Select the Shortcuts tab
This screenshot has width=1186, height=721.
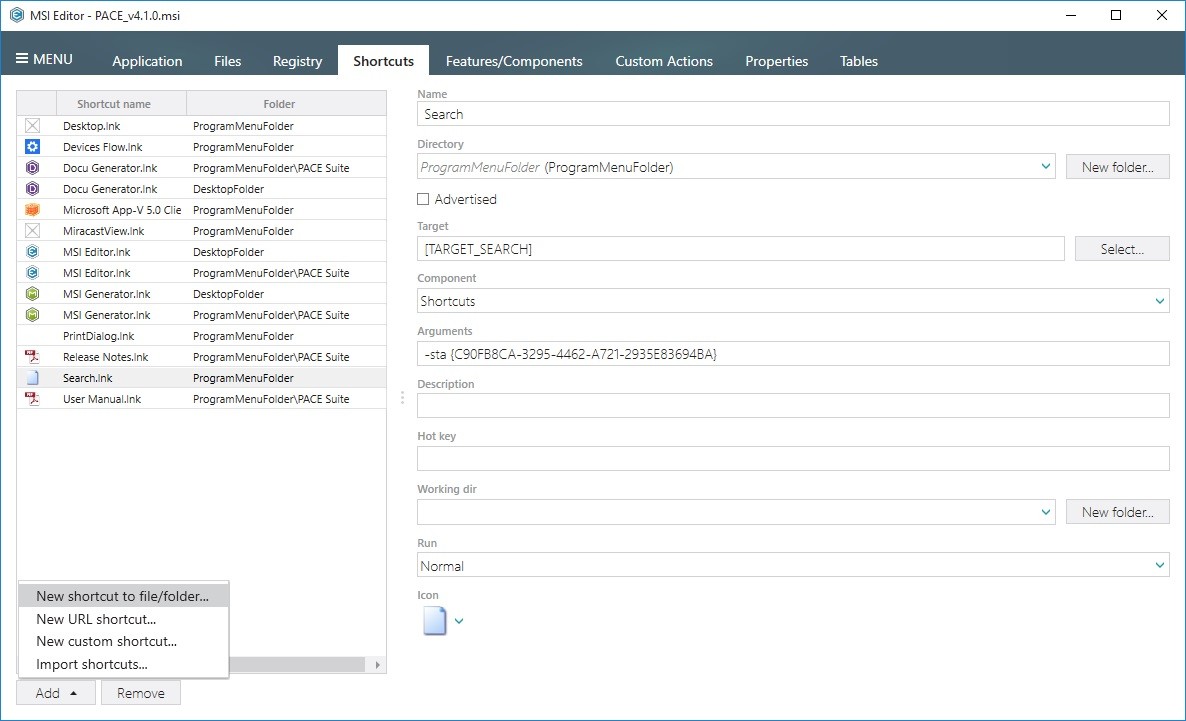383,61
